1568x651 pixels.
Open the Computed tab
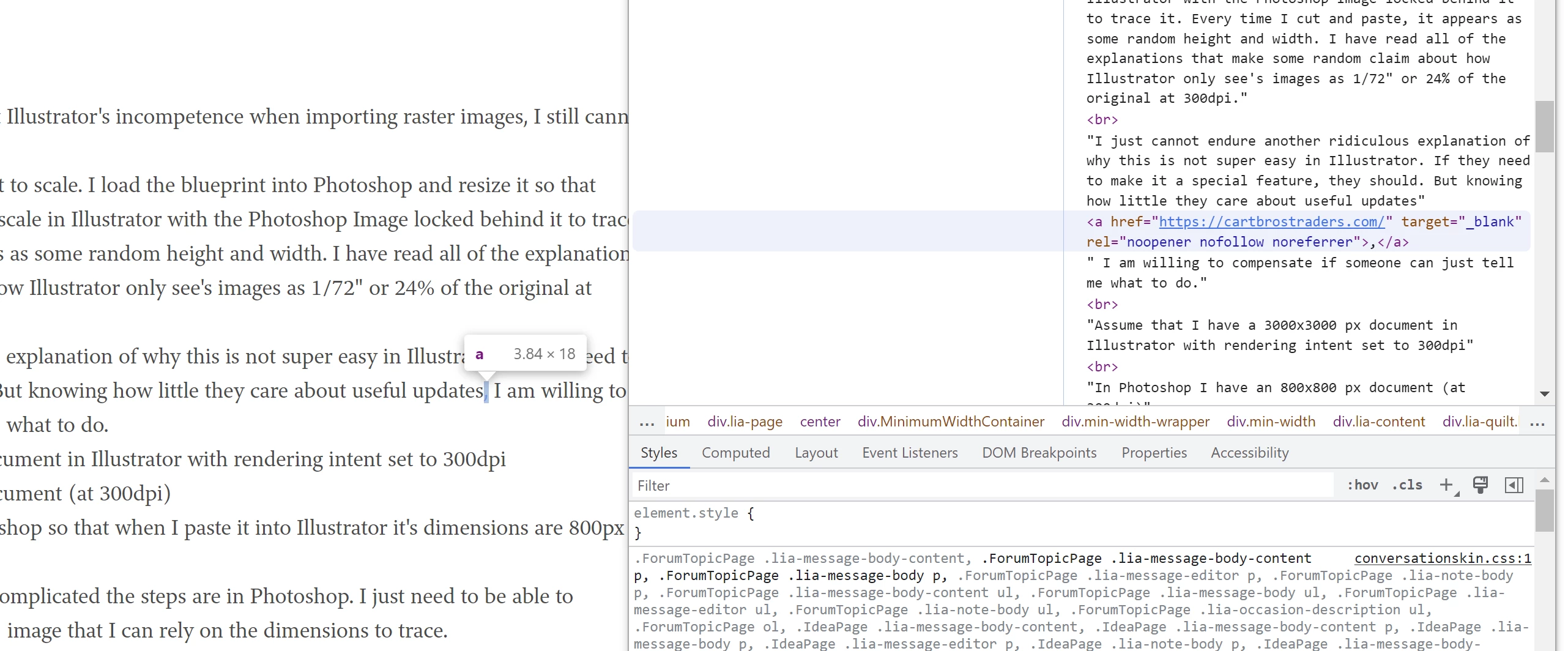pyautogui.click(x=736, y=453)
